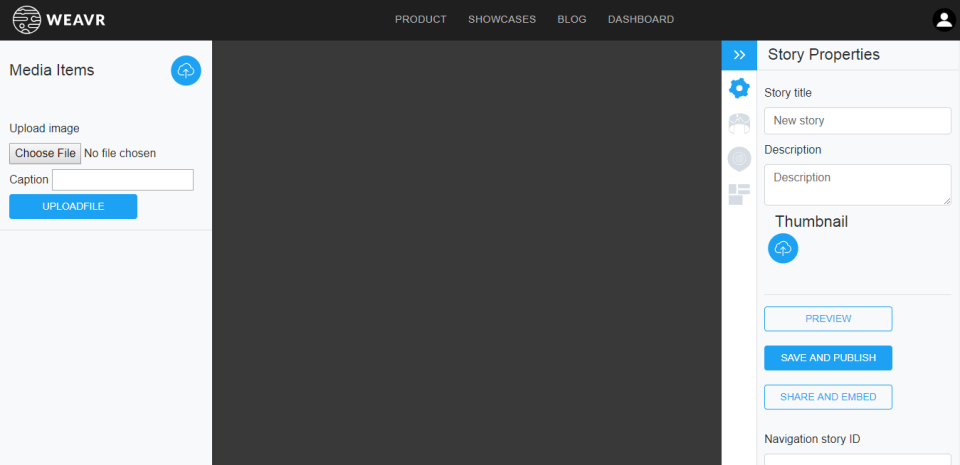Open the hotspot target panel icon
This screenshot has width=960, height=465.
click(x=739, y=159)
